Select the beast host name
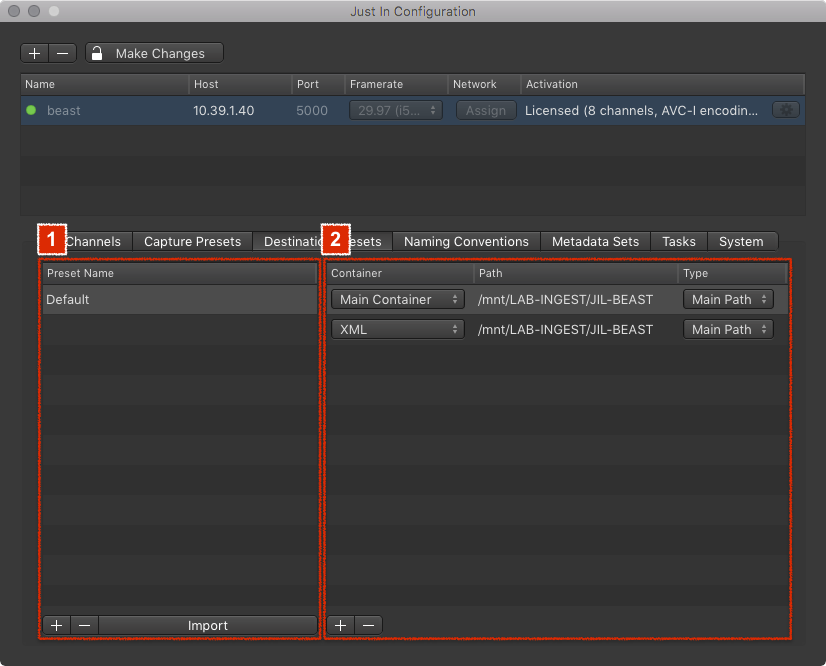 tap(64, 111)
